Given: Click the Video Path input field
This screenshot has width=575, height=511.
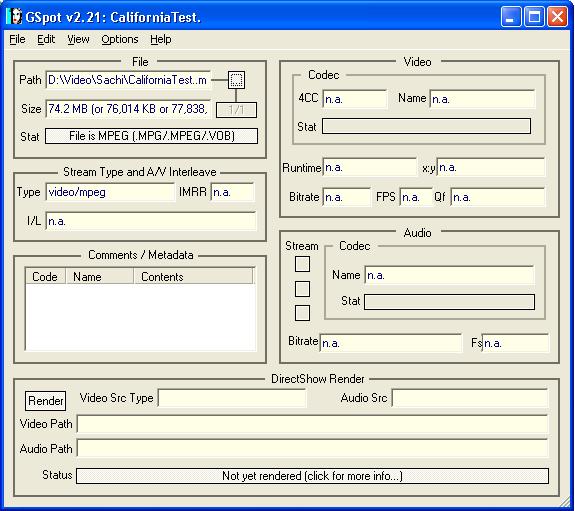Looking at the screenshot, I should pos(312,424).
